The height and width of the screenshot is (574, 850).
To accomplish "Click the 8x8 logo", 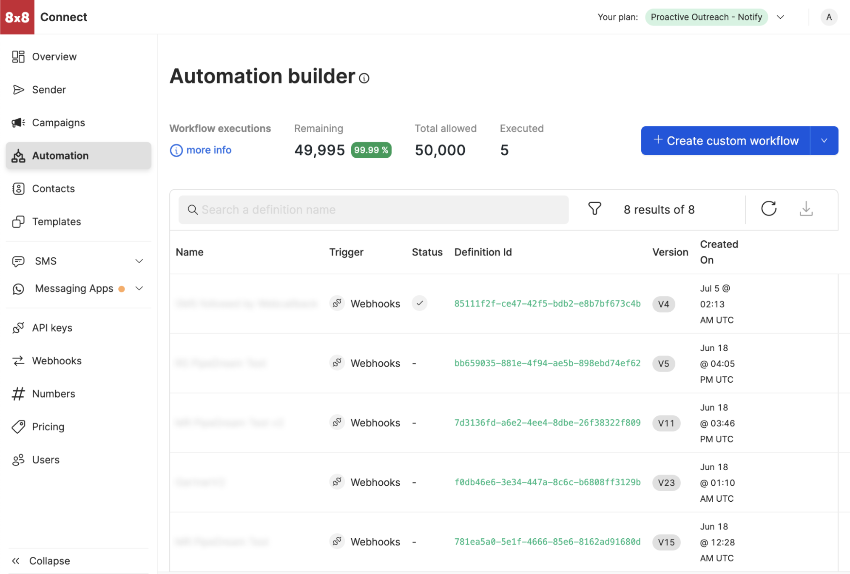I will 17,17.
